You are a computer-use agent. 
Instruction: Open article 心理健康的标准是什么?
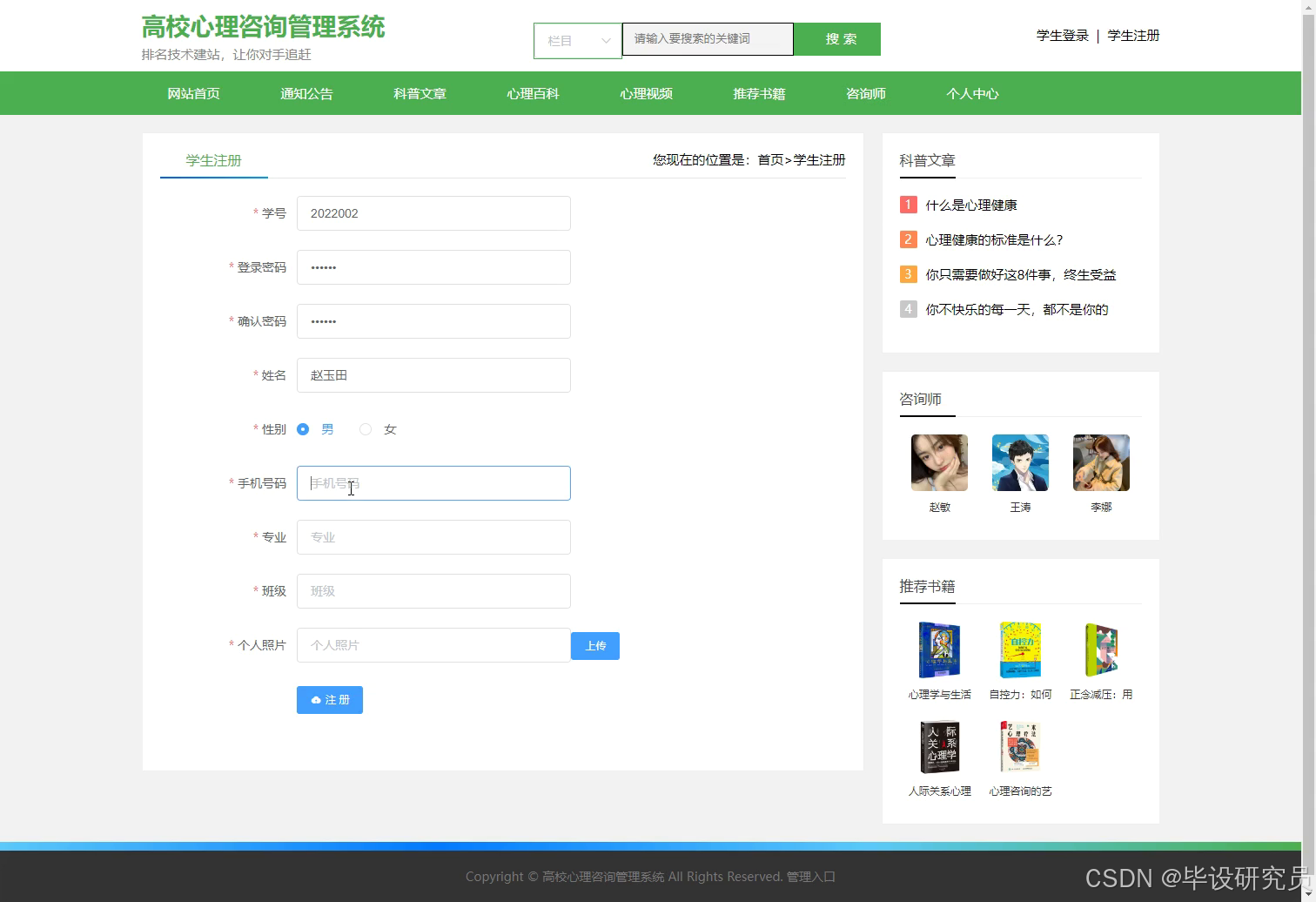point(994,240)
